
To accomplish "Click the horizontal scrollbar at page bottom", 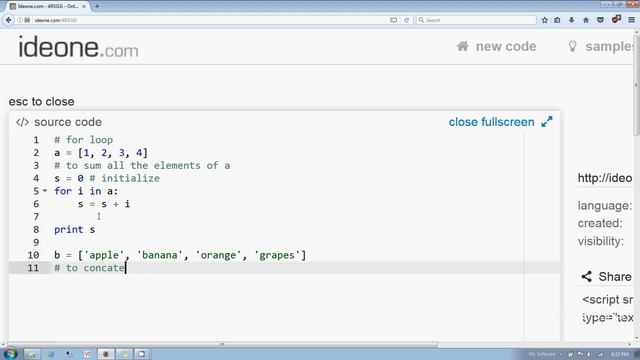I will point(222,344).
